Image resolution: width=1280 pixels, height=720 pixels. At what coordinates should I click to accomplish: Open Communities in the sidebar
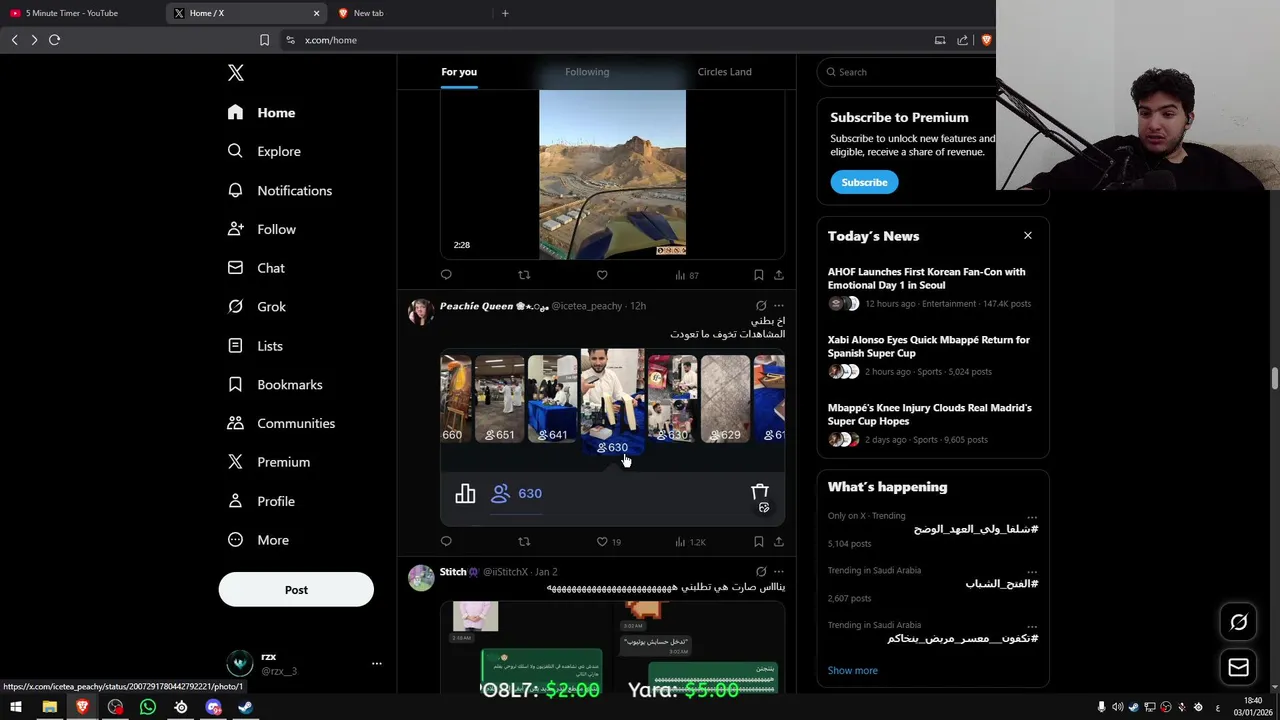coord(281,423)
